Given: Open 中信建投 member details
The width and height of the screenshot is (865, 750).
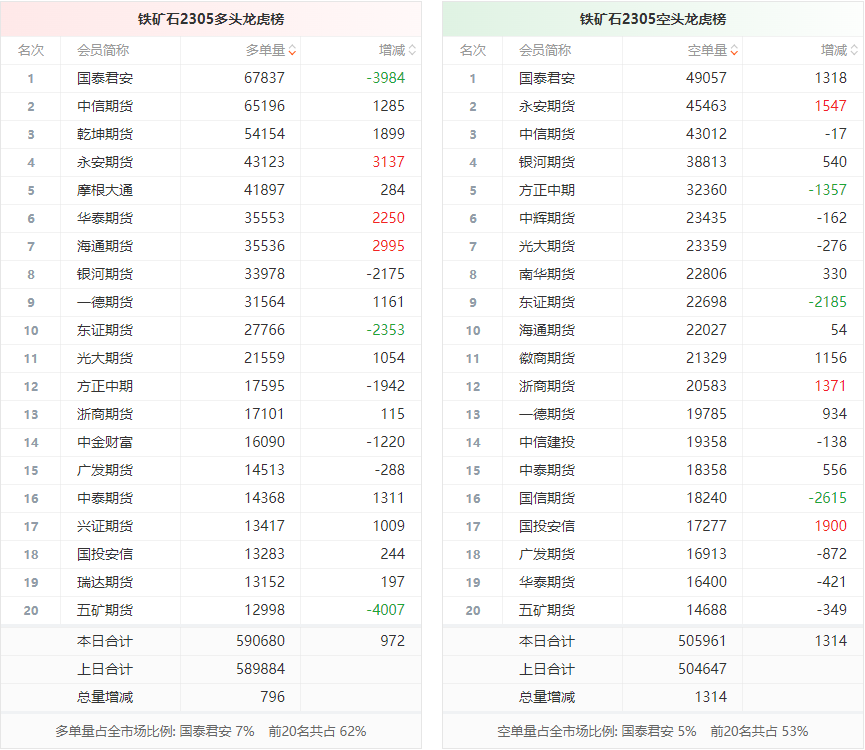Looking at the screenshot, I should pyautogui.click(x=547, y=442).
